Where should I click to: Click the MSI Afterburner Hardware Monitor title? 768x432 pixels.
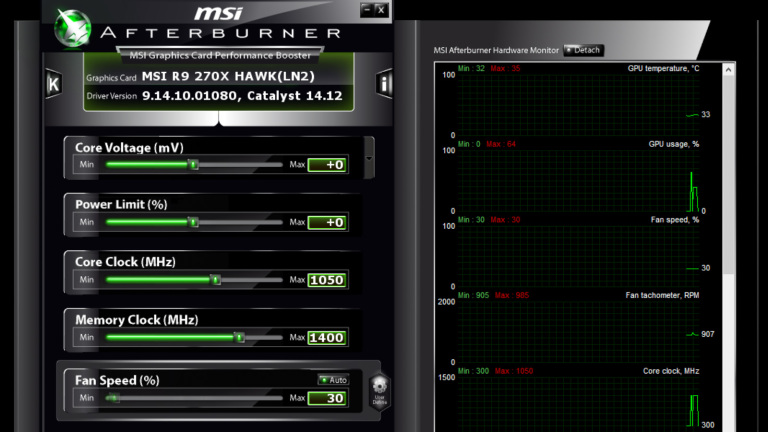[x=496, y=50]
